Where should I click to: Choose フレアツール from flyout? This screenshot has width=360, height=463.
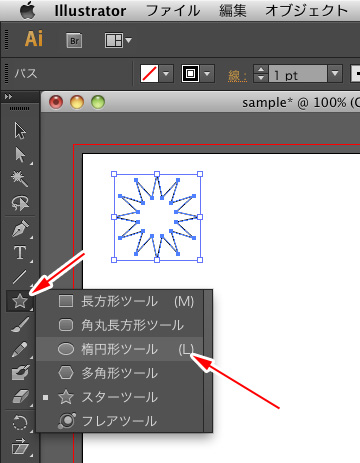[119, 421]
